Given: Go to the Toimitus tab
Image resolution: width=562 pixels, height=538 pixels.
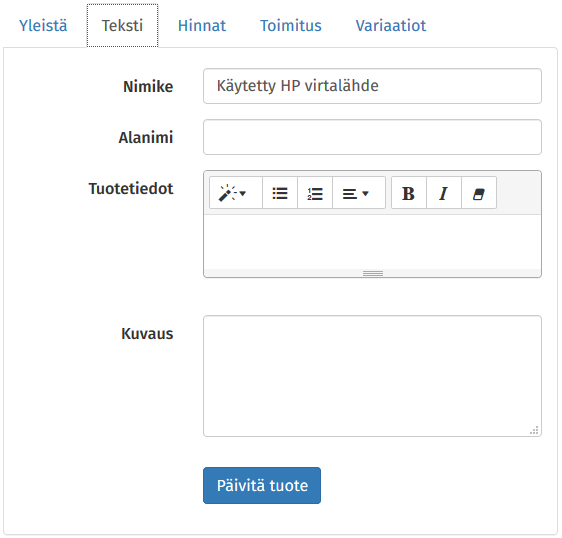Looking at the screenshot, I should [x=291, y=26].
